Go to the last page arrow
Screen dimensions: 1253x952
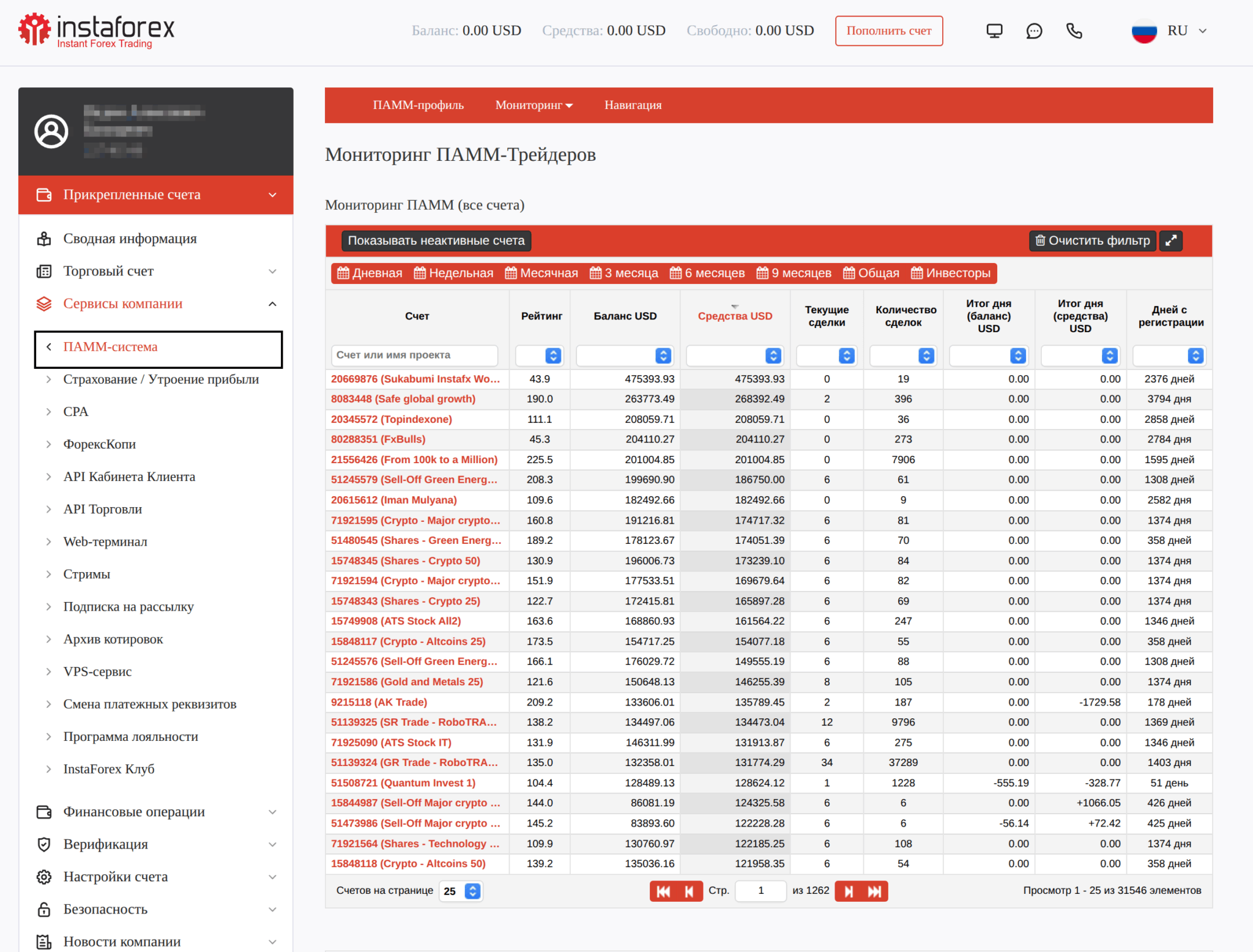[x=875, y=891]
